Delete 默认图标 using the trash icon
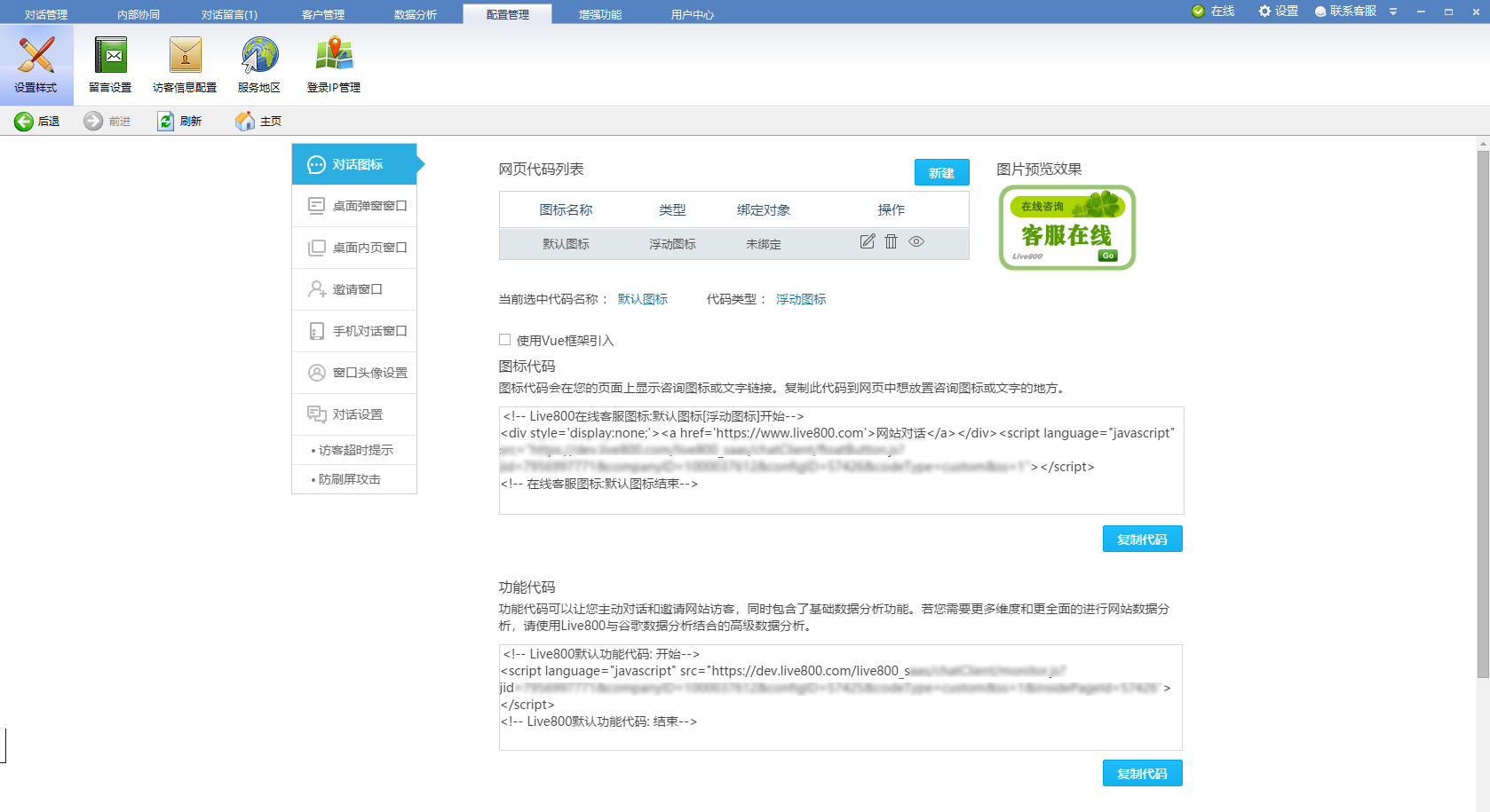 (x=892, y=241)
